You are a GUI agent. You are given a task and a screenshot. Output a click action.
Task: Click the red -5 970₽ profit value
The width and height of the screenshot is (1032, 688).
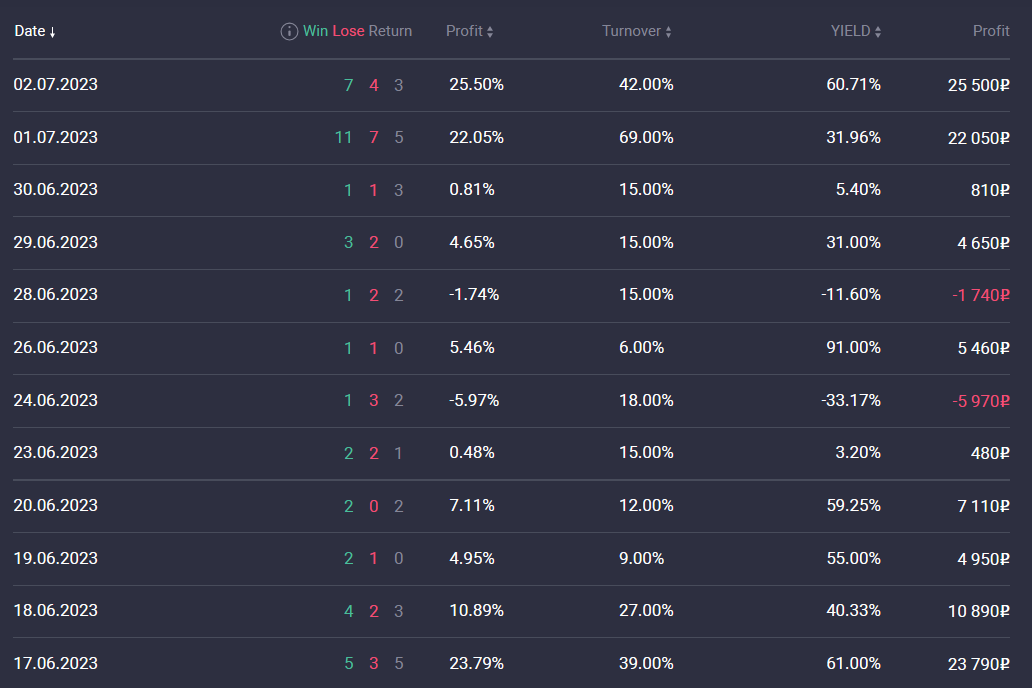coord(981,401)
